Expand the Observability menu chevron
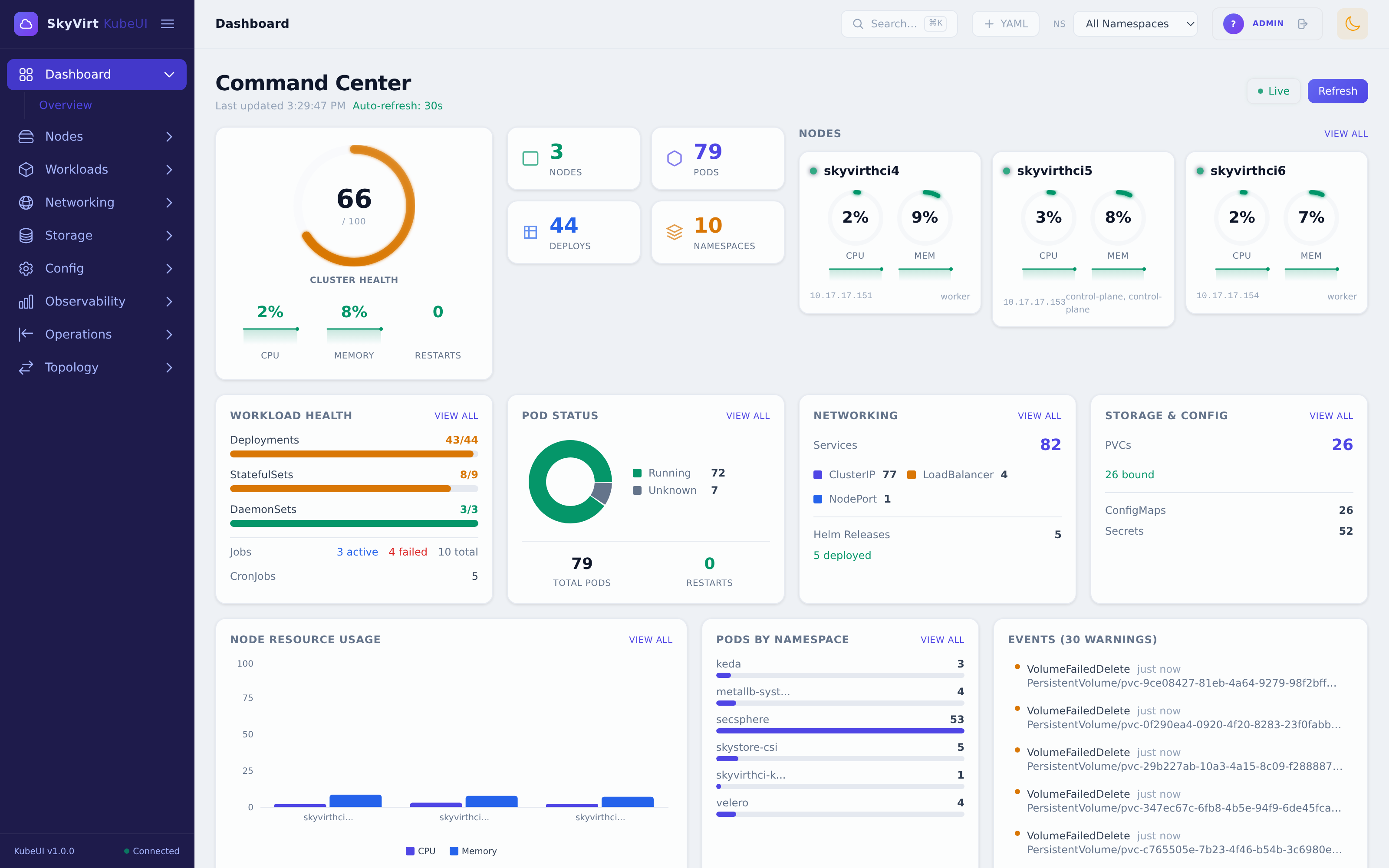The image size is (1389, 868). 169,301
